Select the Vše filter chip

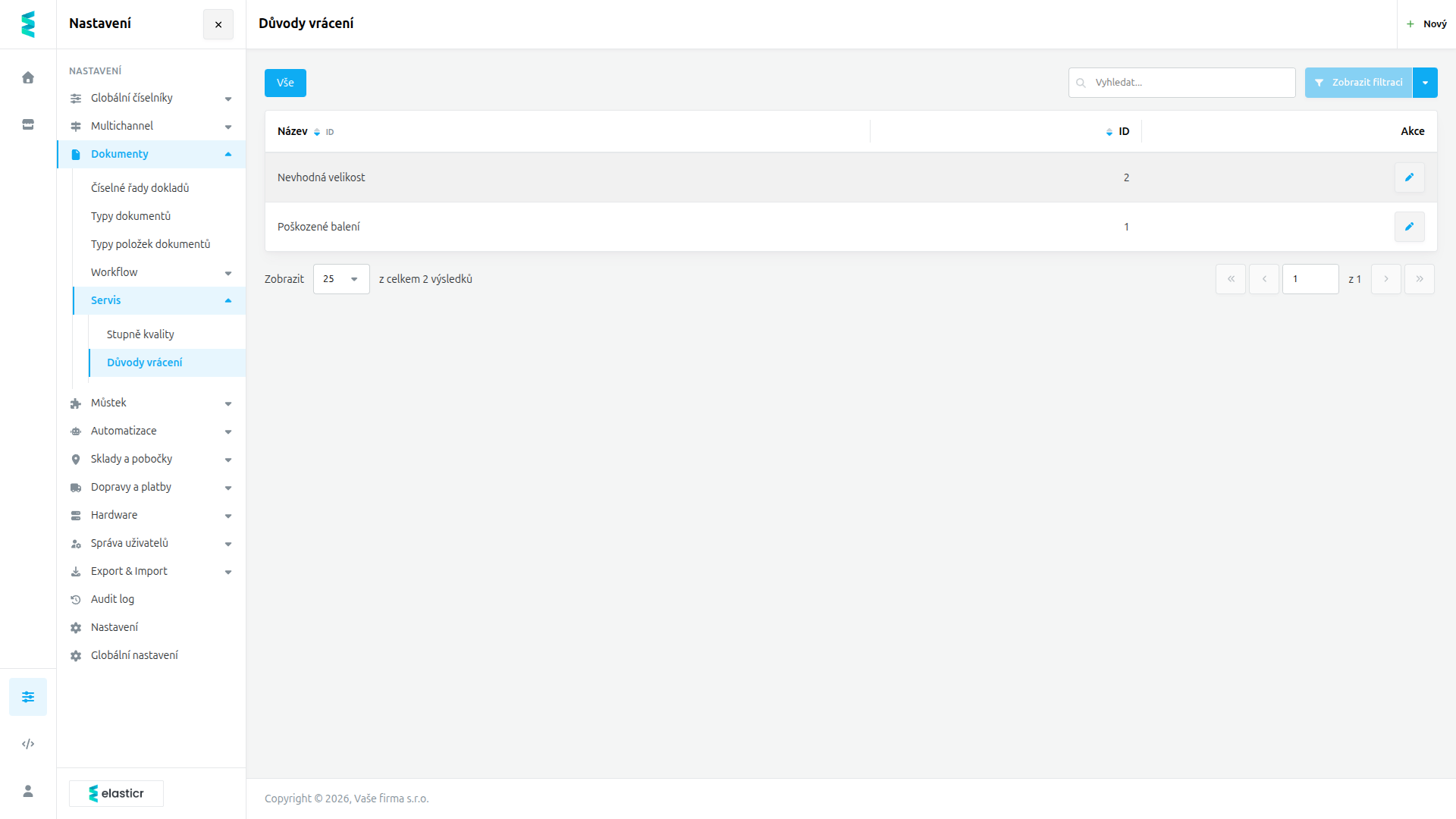pyautogui.click(x=285, y=83)
